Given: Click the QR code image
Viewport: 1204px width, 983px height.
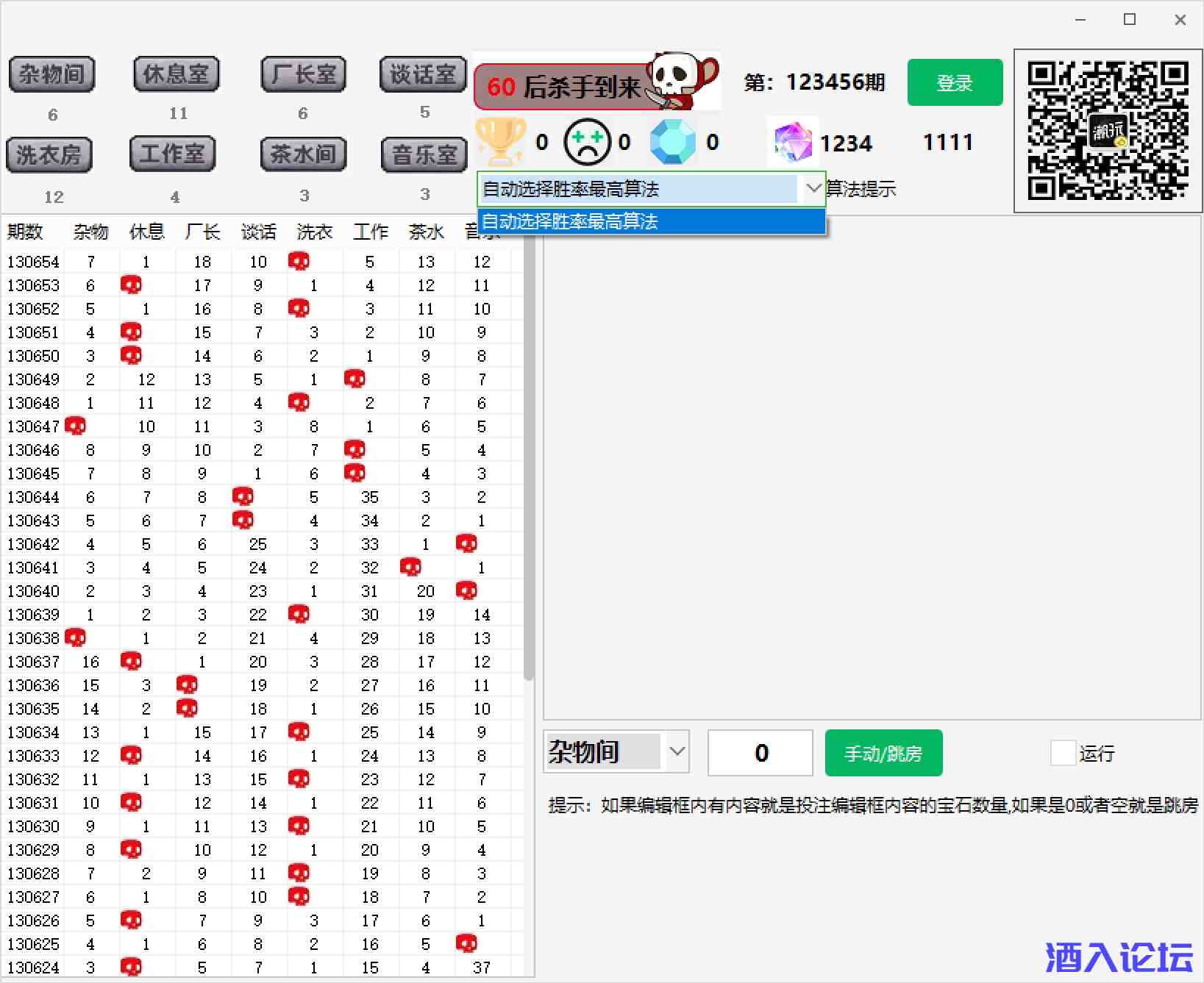Looking at the screenshot, I should pos(1108,131).
